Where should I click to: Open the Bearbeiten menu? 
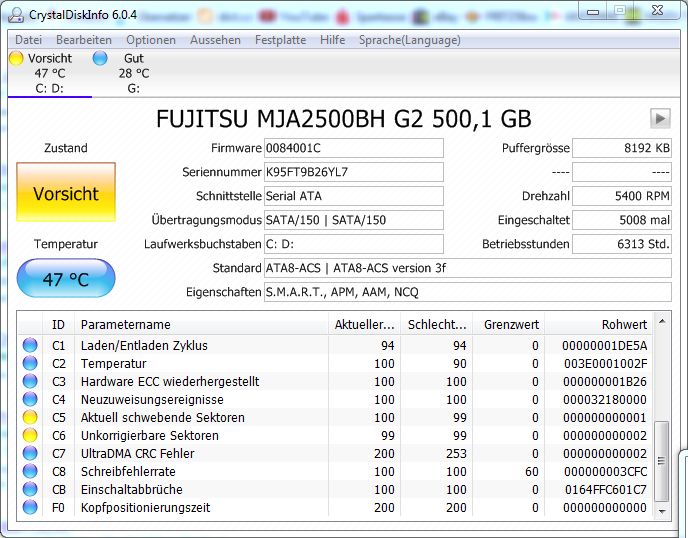pos(84,40)
